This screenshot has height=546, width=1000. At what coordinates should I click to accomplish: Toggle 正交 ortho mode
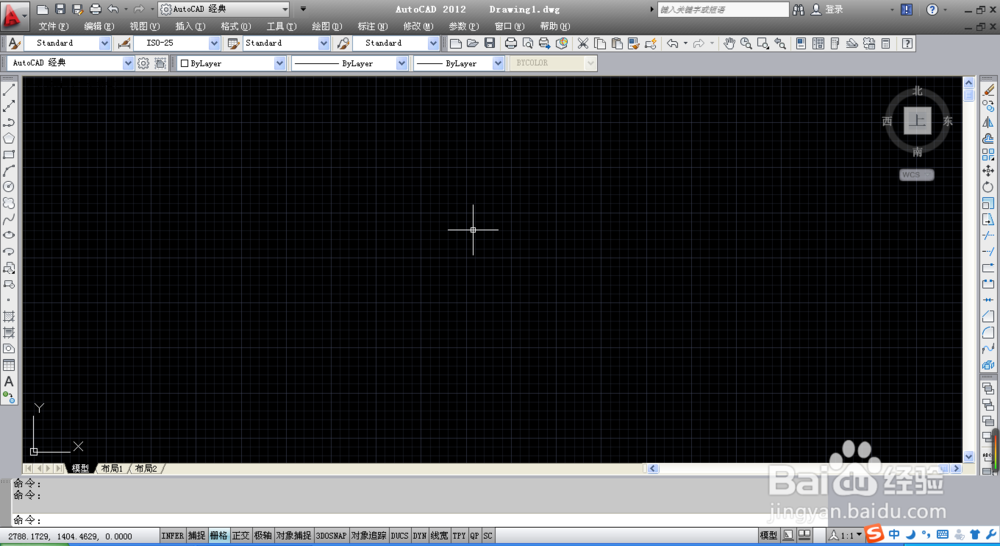pos(241,536)
